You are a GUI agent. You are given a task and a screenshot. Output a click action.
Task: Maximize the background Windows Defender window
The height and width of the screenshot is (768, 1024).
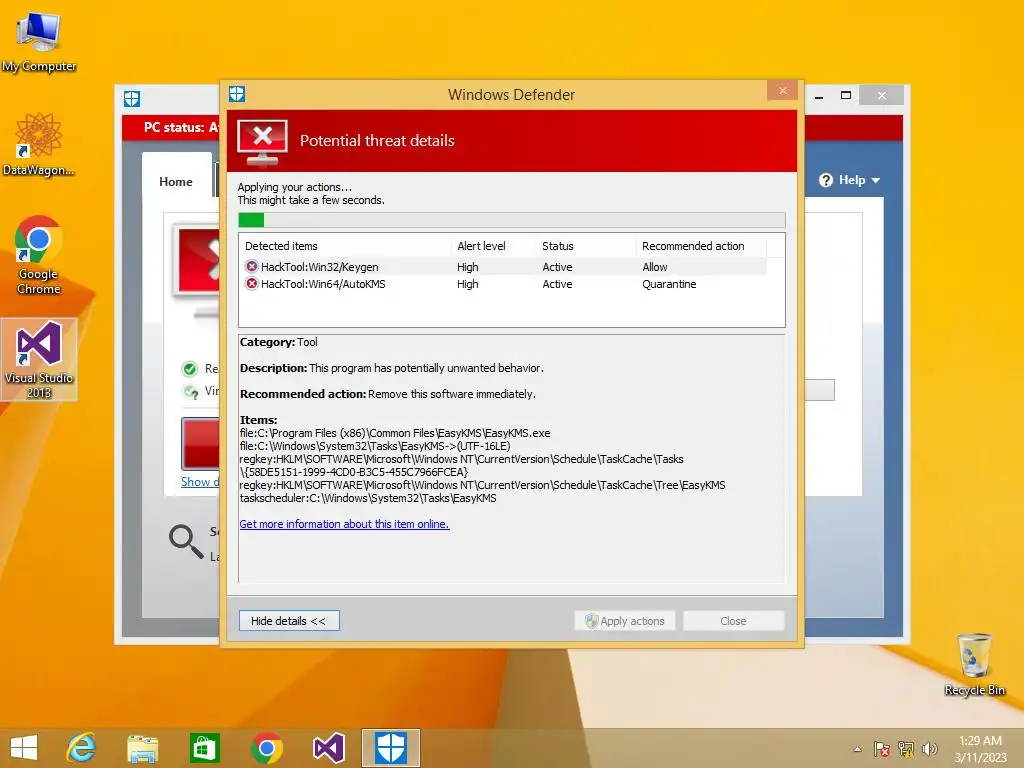846,95
